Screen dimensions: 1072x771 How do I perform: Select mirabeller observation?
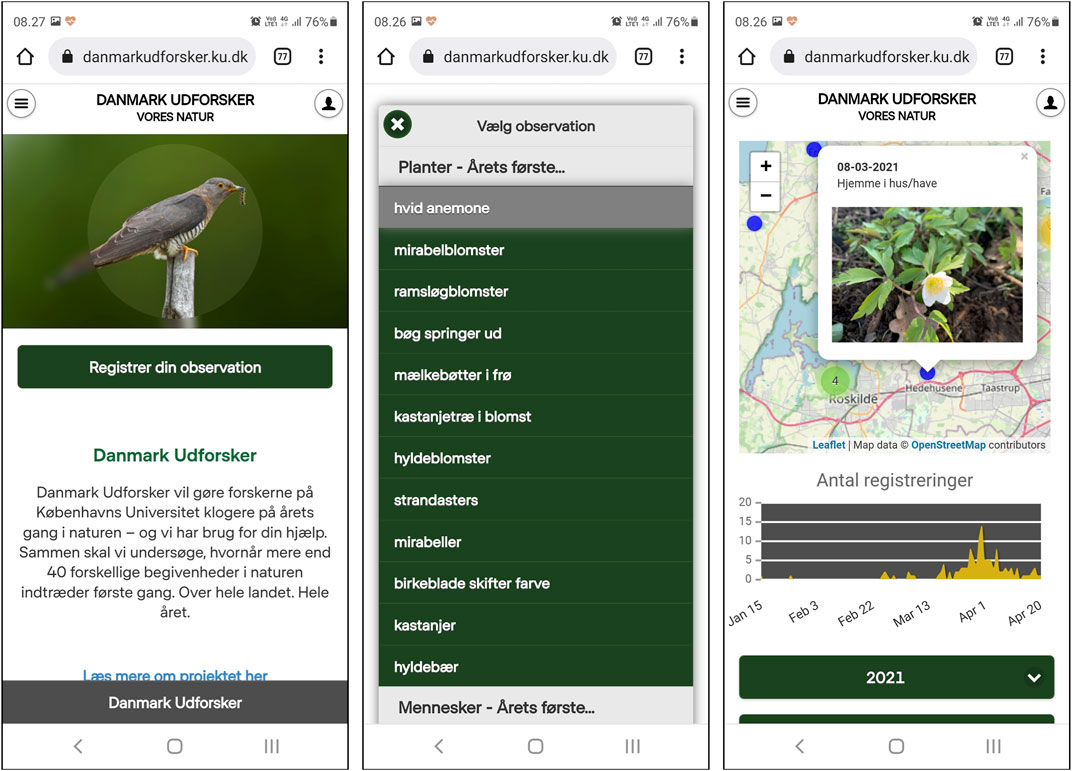pyautogui.click(x=536, y=541)
